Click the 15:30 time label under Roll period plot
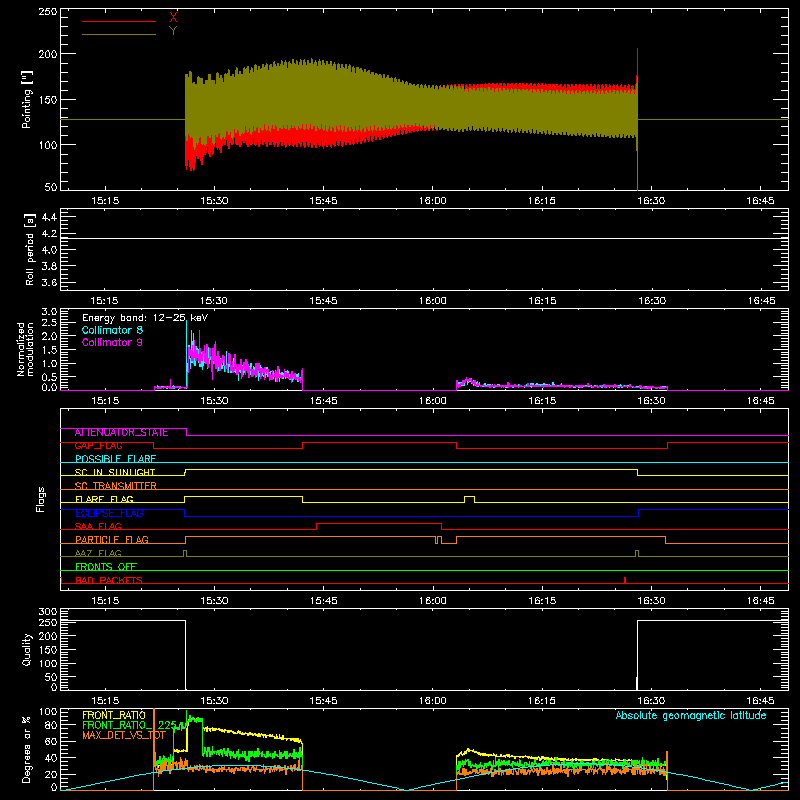This screenshot has height=800, width=800. pyautogui.click(x=214, y=301)
